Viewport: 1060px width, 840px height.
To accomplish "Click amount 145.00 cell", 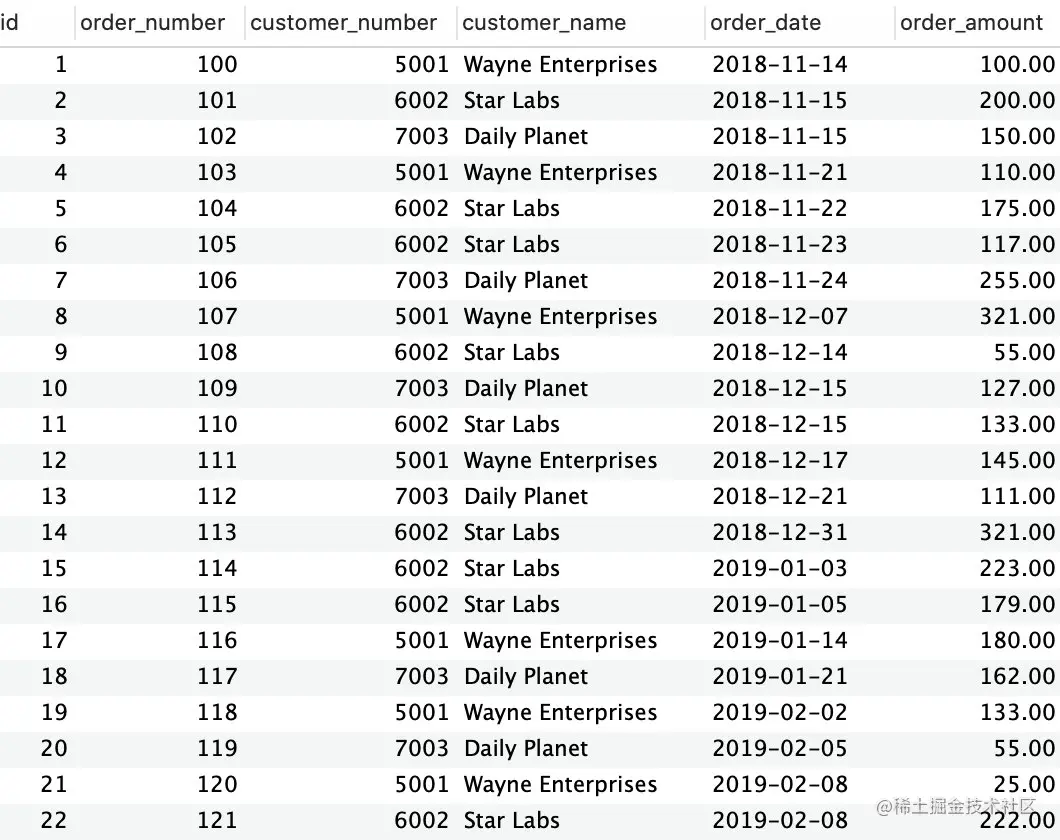I will (x=1017, y=460).
